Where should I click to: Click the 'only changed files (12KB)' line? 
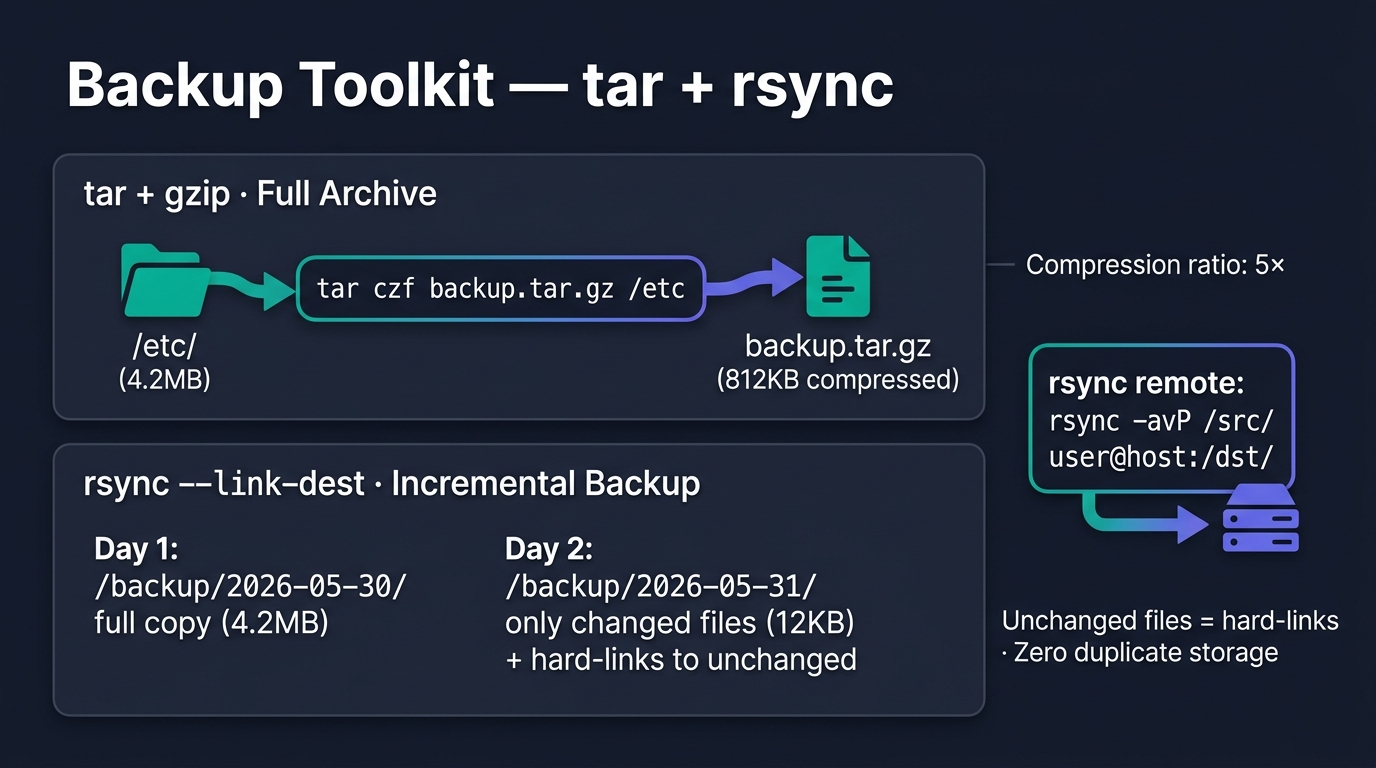[680, 623]
